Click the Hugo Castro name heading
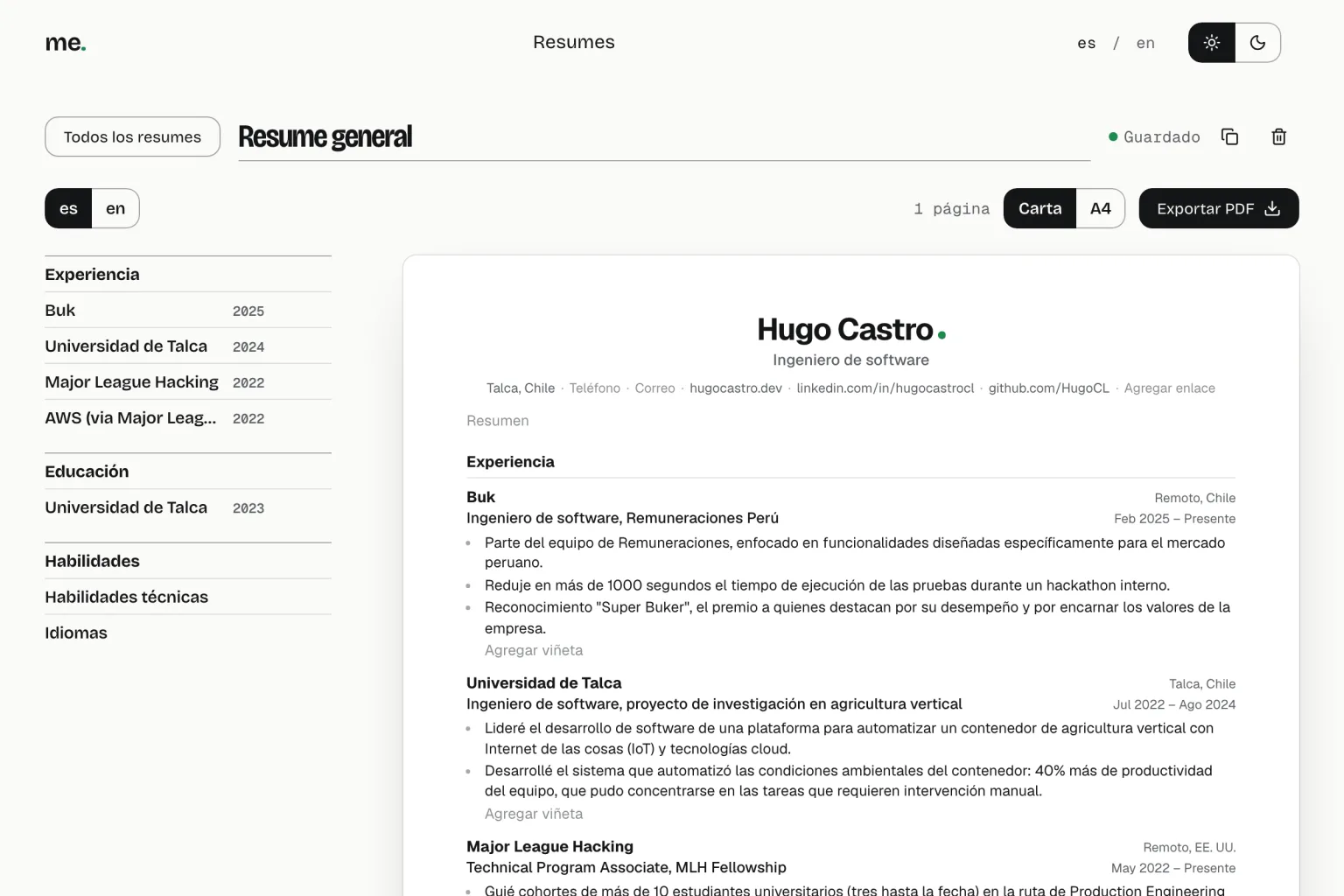Viewport: 1344px width, 896px height. (x=845, y=330)
